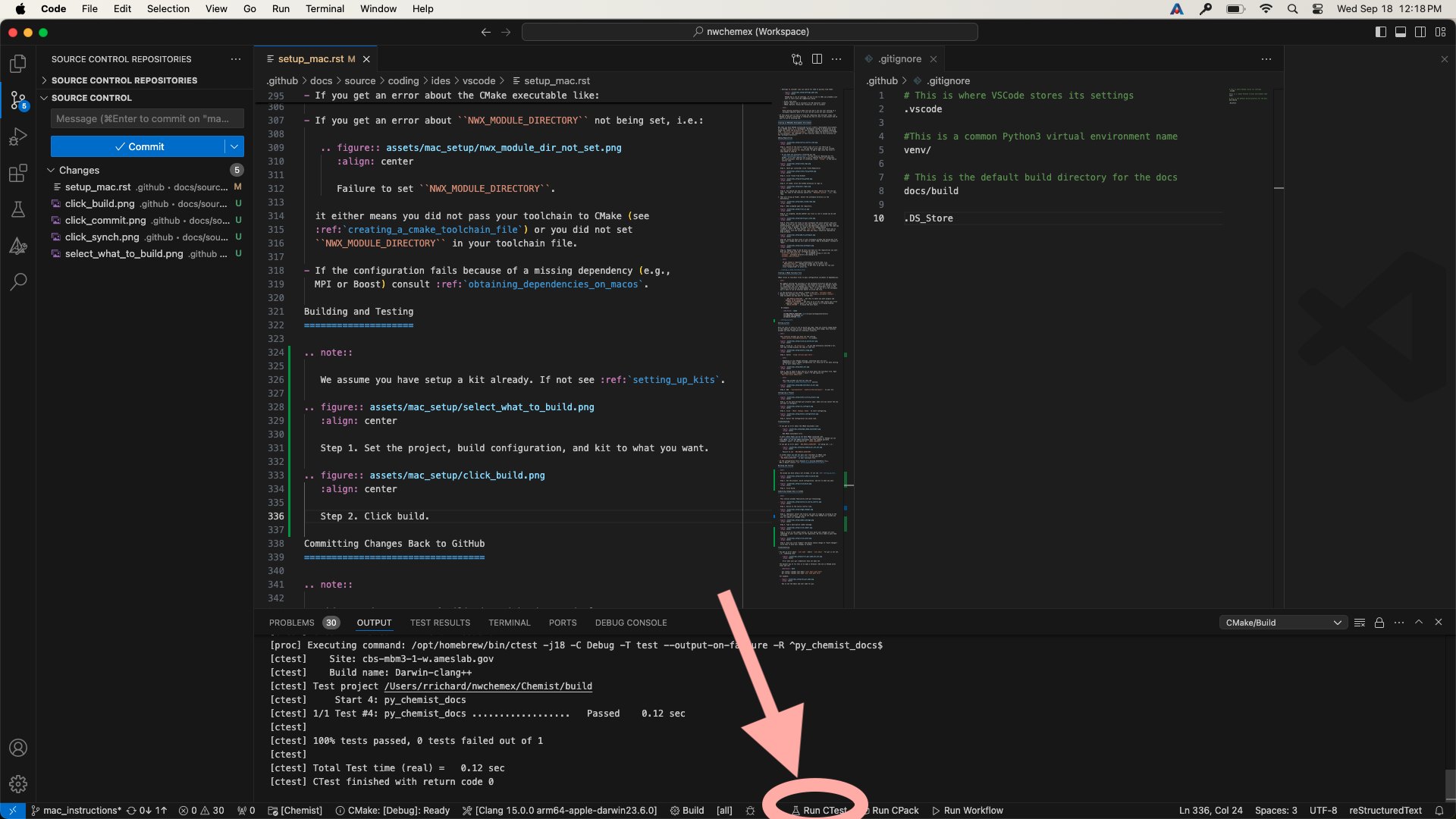This screenshot has height=819, width=1456.
Task: Split the setup_mac.rst editor right
Action: [817, 59]
